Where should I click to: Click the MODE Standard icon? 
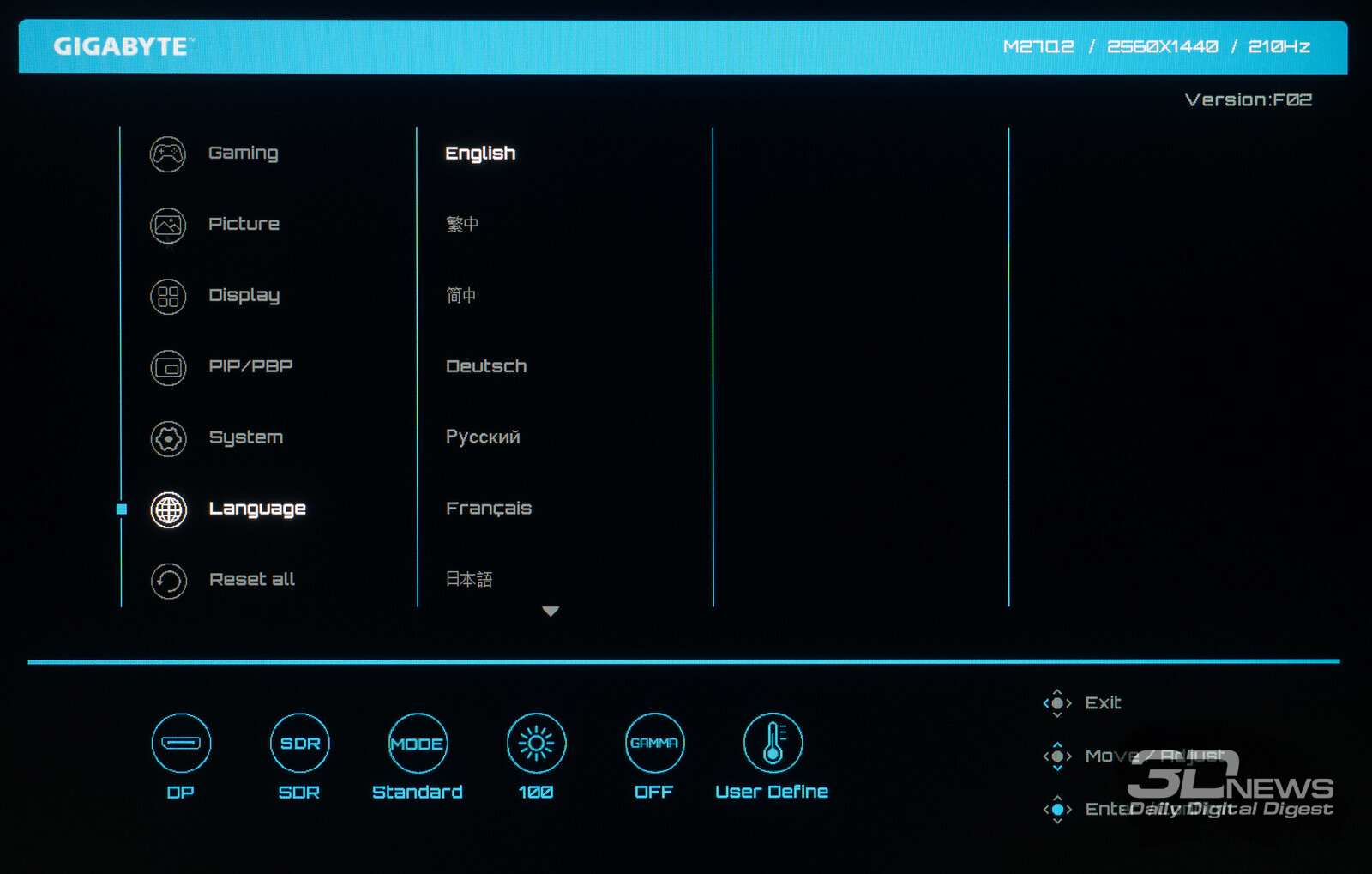click(x=418, y=743)
